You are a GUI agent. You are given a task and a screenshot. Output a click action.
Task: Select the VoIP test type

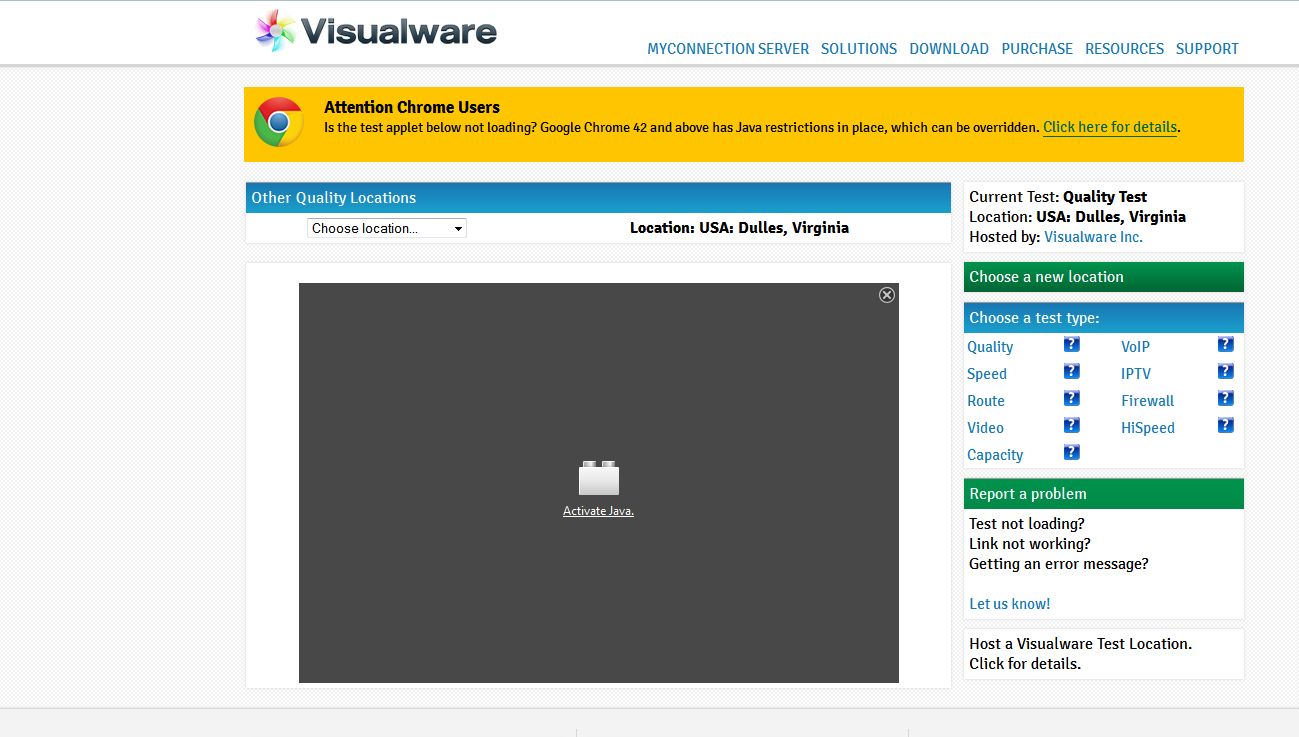tap(1135, 347)
